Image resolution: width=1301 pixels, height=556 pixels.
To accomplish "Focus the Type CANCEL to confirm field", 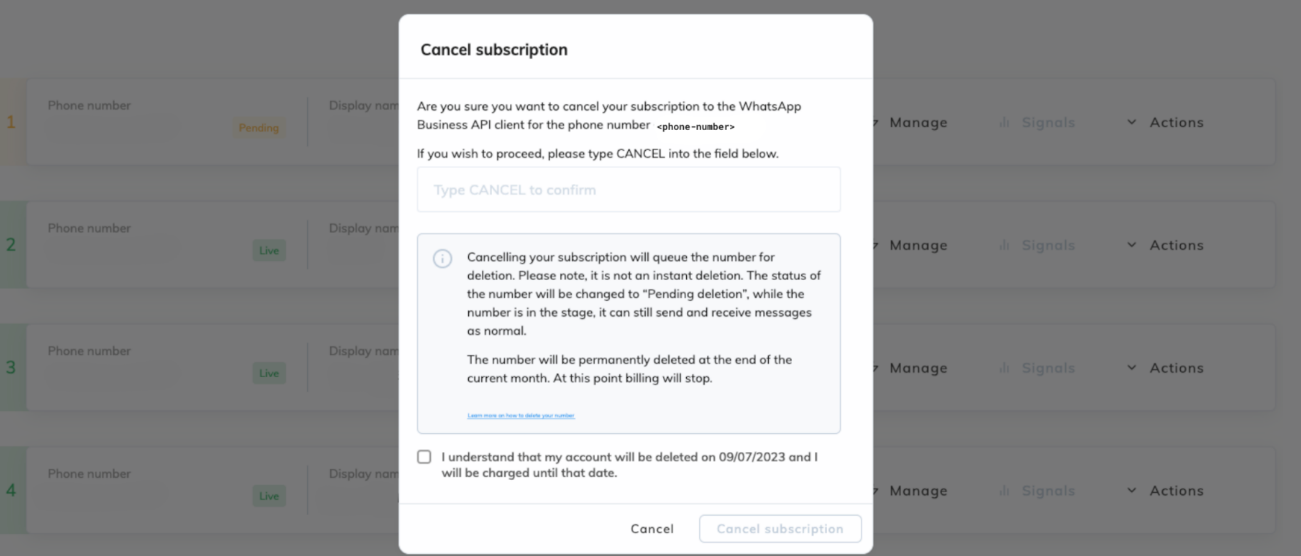I will [628, 190].
